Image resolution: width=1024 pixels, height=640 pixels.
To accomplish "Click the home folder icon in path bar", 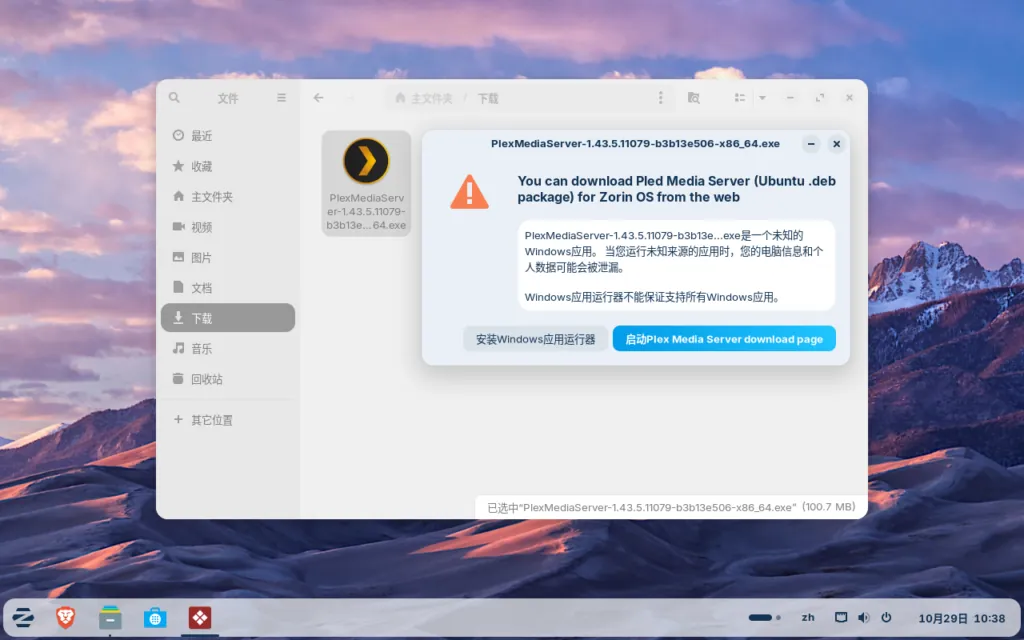I will [x=400, y=98].
